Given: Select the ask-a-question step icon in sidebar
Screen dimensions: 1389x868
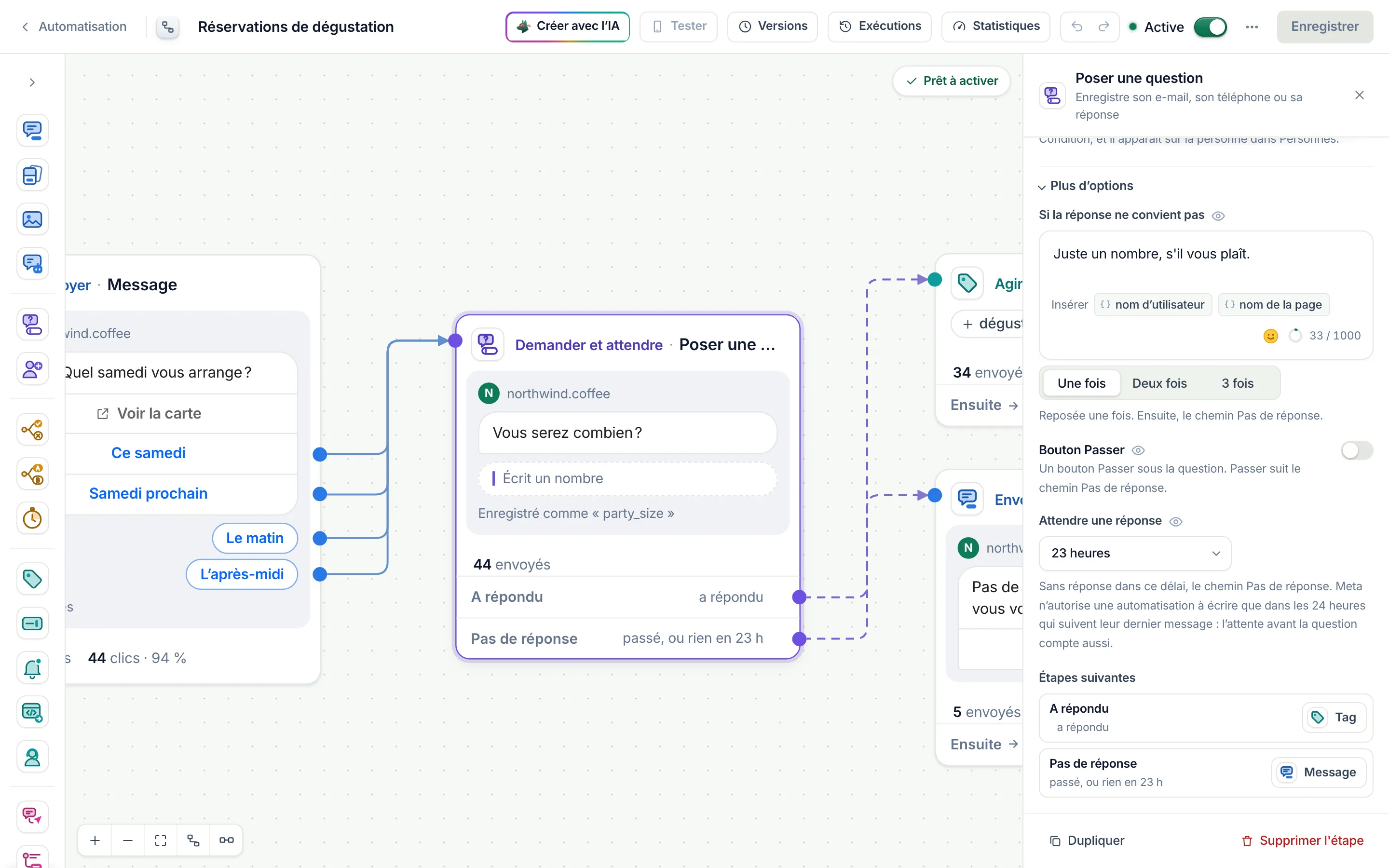Looking at the screenshot, I should coord(32,325).
